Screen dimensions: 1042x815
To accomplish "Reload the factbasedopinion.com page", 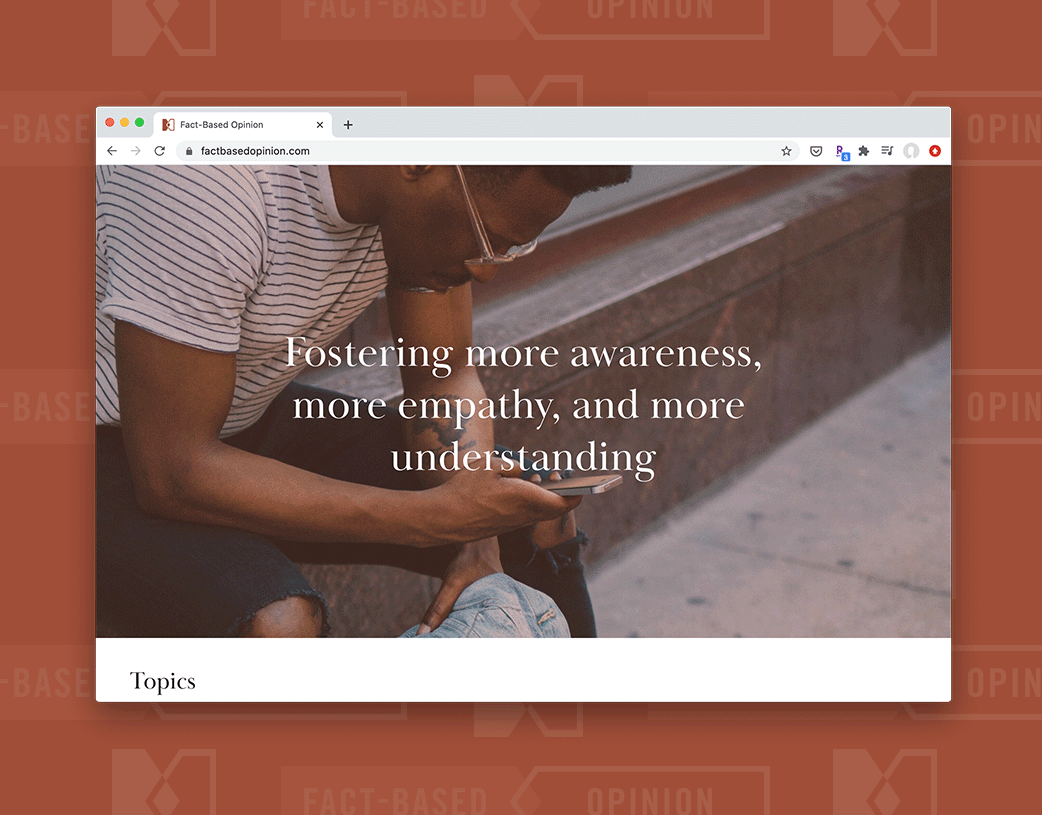I will [159, 151].
